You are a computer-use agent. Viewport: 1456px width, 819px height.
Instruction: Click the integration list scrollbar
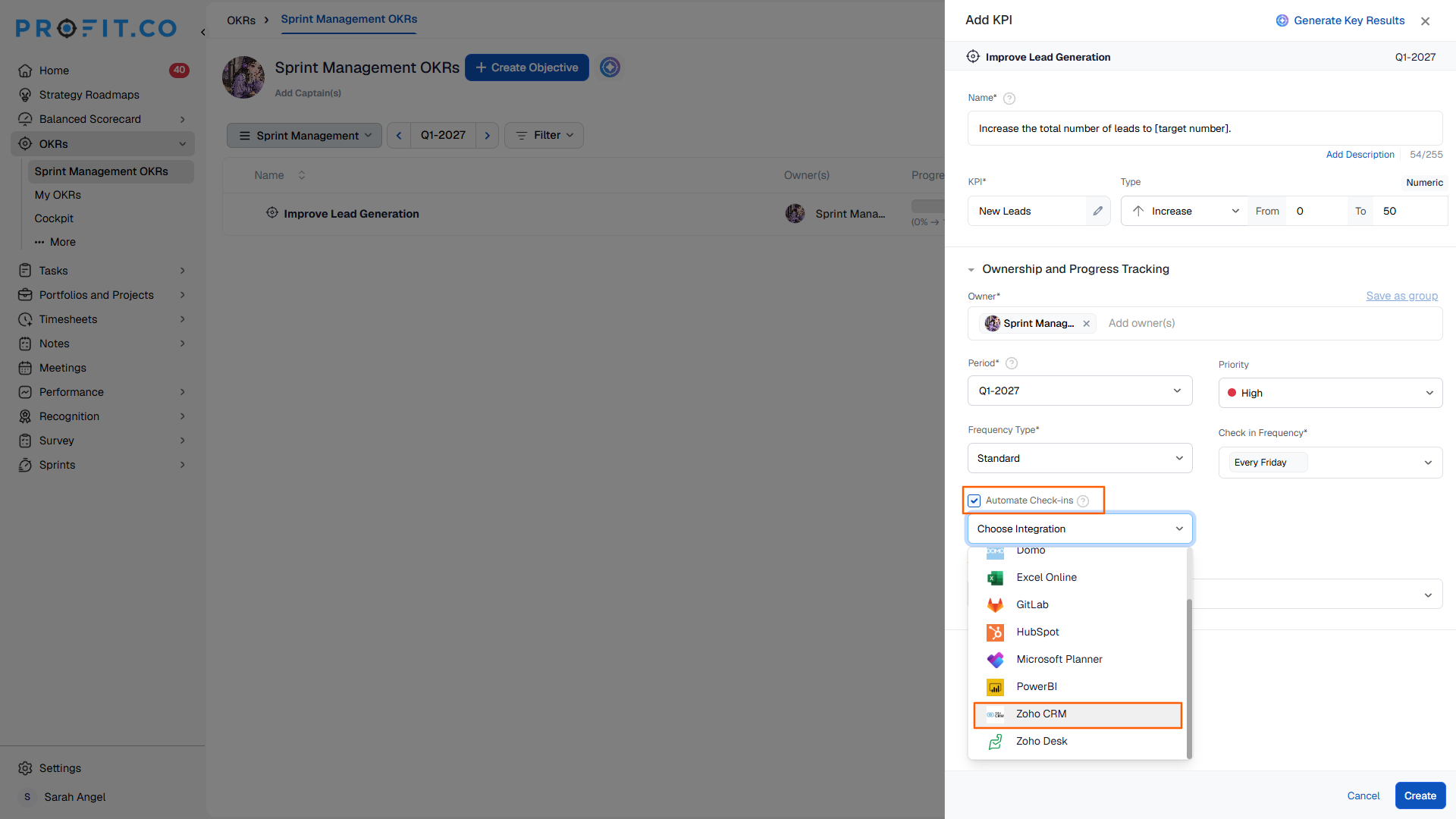tap(1189, 678)
